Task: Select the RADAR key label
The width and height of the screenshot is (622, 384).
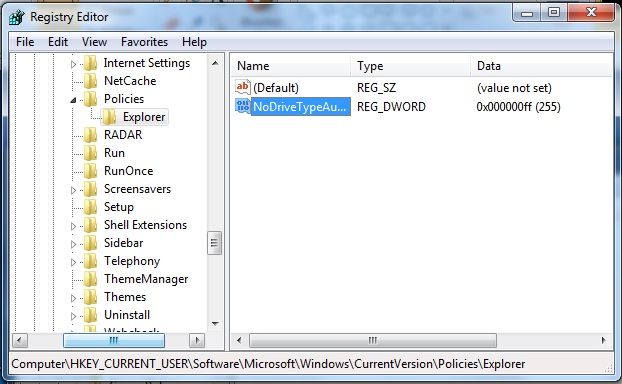Action: [x=123, y=135]
